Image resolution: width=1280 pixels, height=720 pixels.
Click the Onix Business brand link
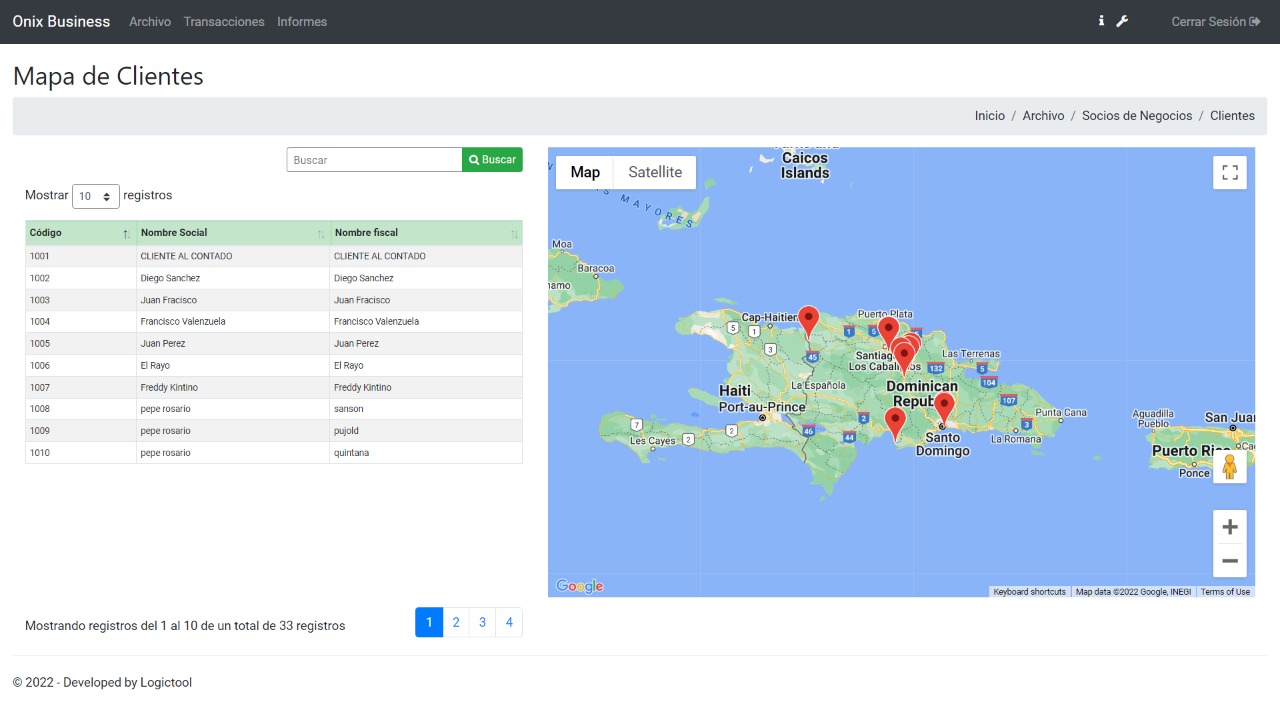click(x=61, y=21)
